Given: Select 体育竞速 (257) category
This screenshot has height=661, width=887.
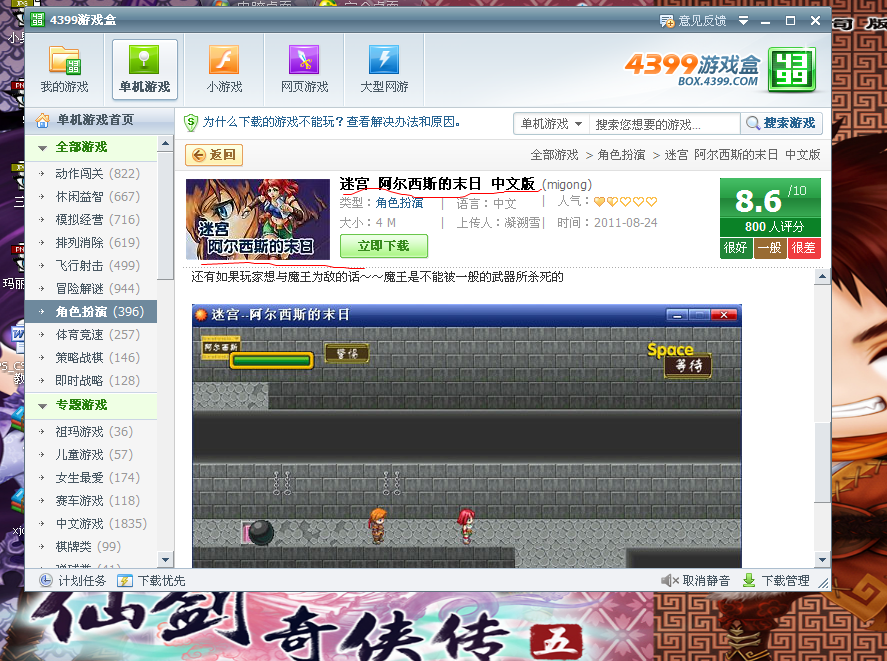Looking at the screenshot, I should coord(91,335).
